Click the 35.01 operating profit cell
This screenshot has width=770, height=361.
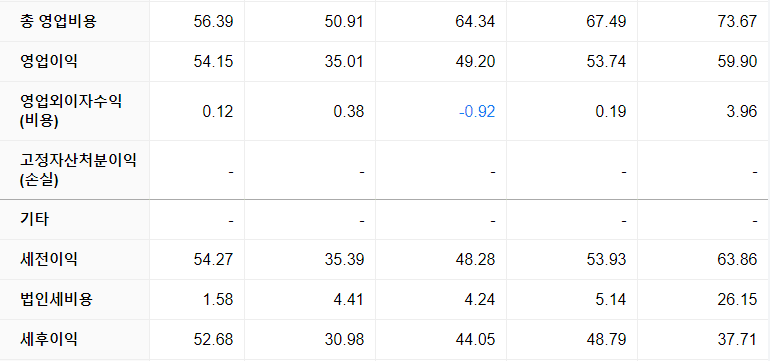click(x=344, y=62)
